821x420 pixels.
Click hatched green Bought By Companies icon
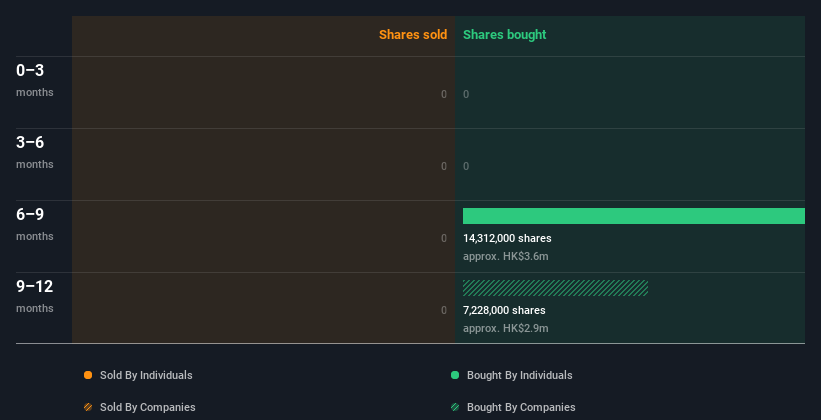tap(455, 407)
